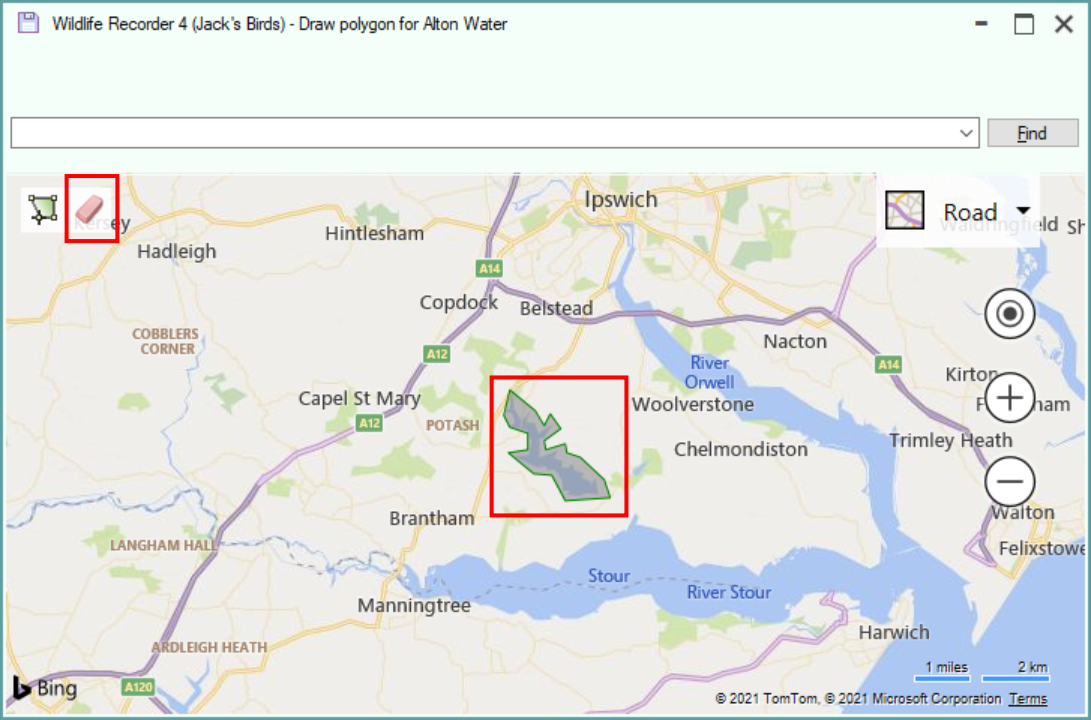
Task: Click the Bing logo
Action: 45,688
